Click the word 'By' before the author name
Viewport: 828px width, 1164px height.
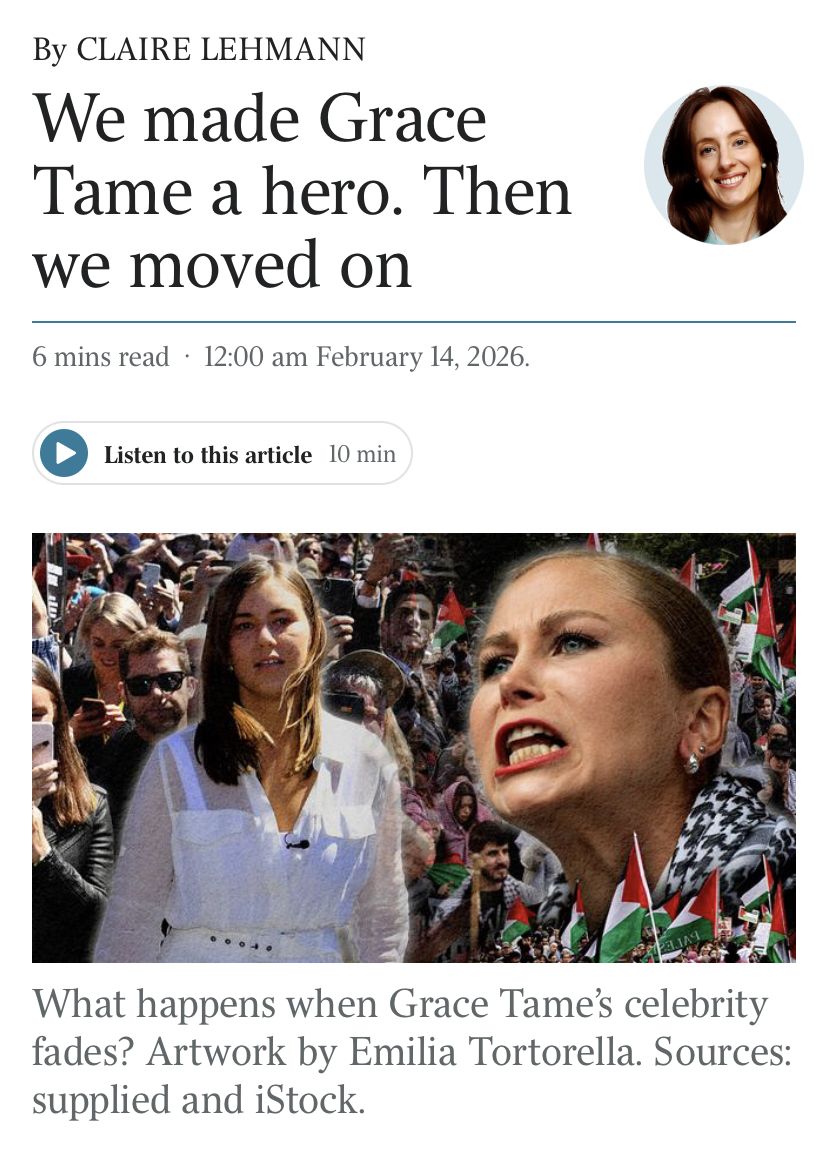(x=50, y=50)
